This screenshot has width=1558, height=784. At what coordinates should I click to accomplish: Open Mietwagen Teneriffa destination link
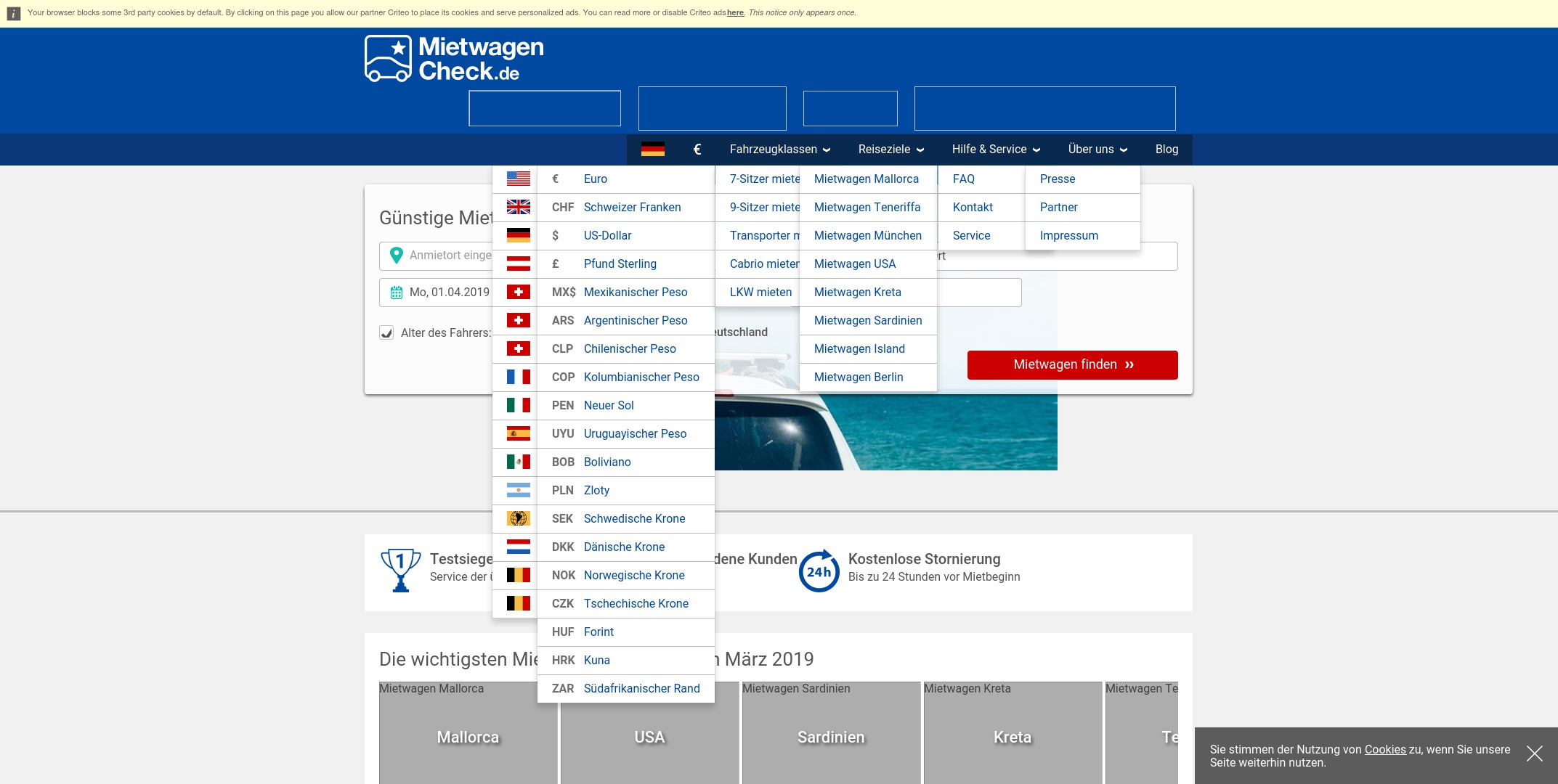click(x=867, y=207)
